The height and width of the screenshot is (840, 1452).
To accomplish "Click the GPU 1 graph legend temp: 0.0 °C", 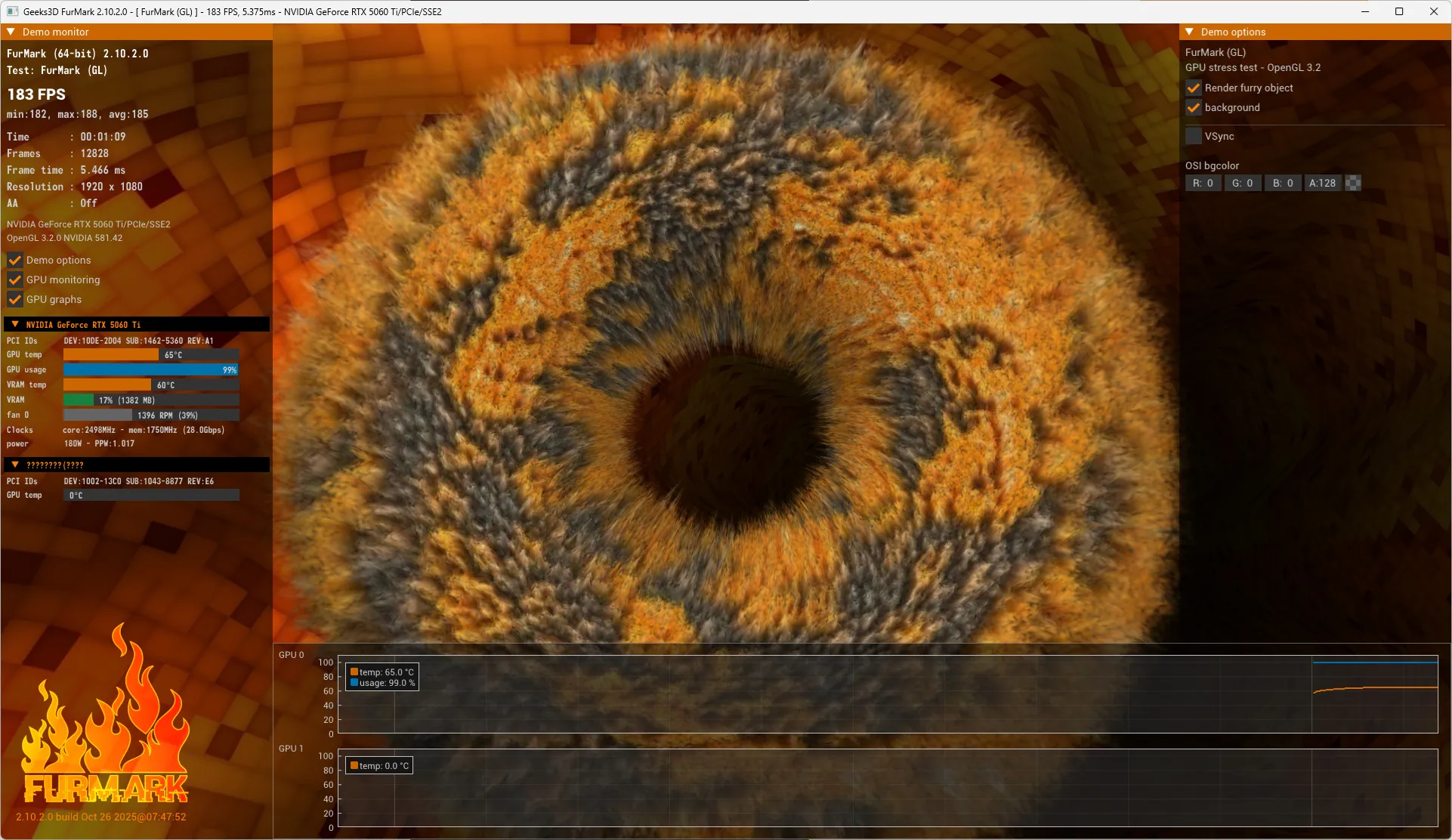I will (379, 765).
